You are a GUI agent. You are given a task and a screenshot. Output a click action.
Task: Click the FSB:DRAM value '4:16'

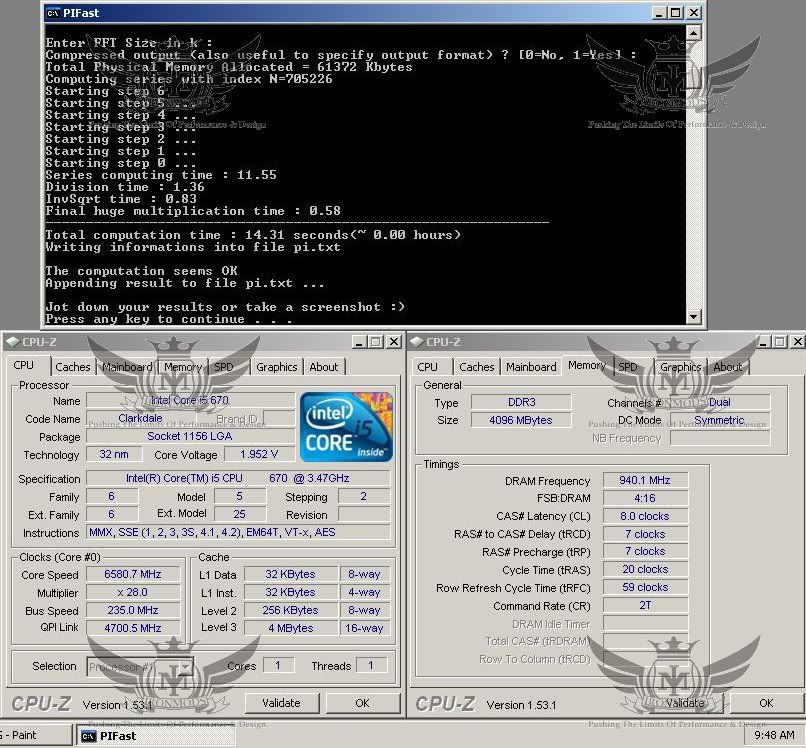tap(645, 498)
